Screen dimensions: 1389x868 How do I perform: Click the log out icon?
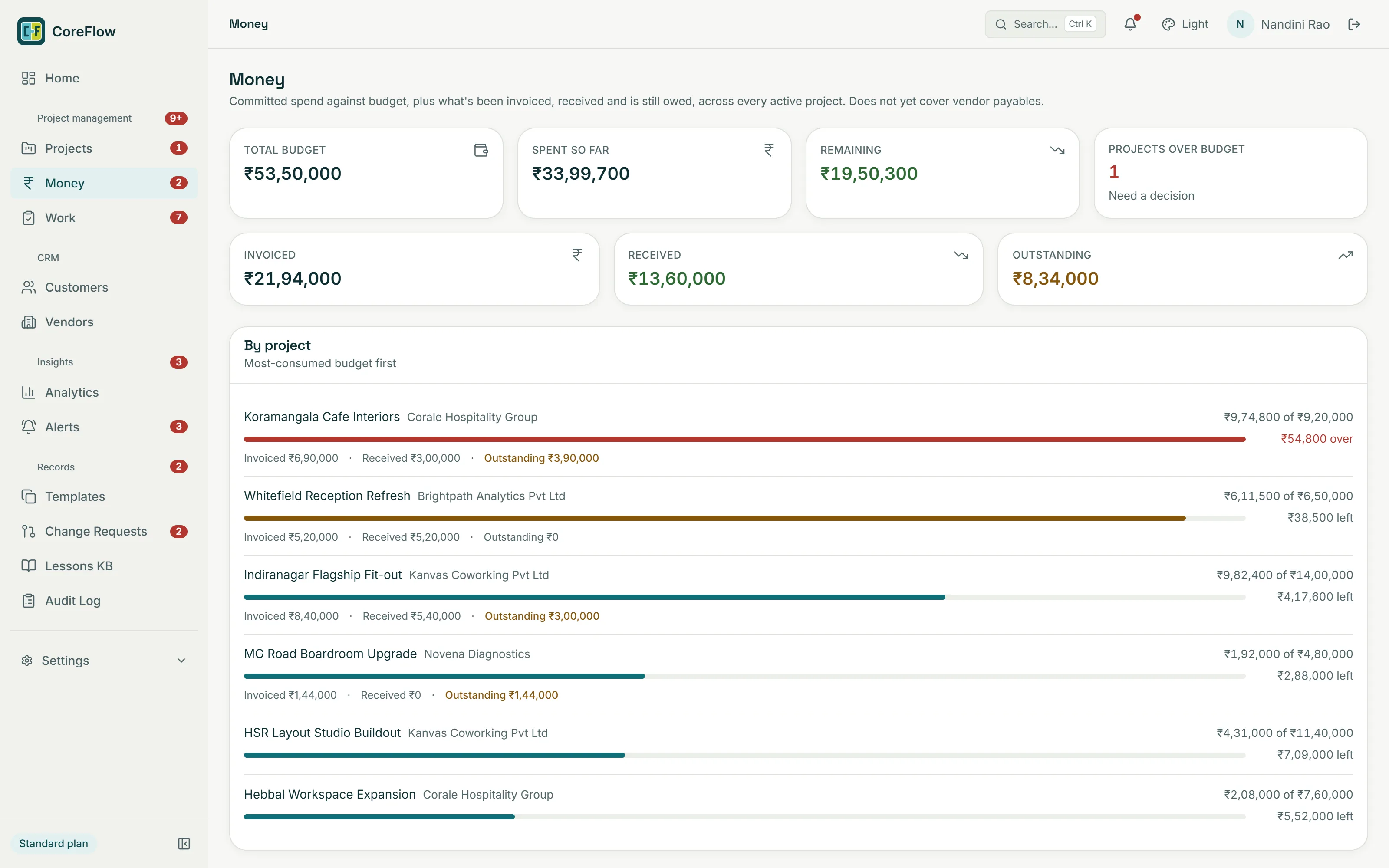pyautogui.click(x=1354, y=24)
